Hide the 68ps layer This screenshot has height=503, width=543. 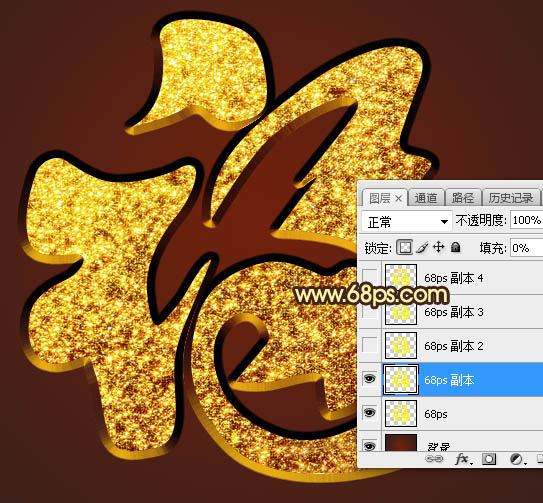pos(370,413)
